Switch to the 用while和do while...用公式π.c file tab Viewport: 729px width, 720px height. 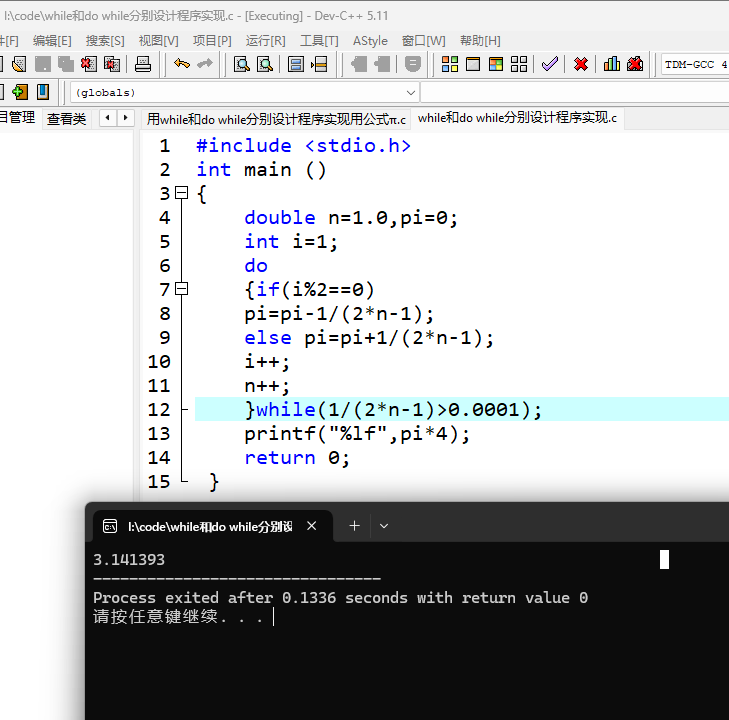click(276, 119)
